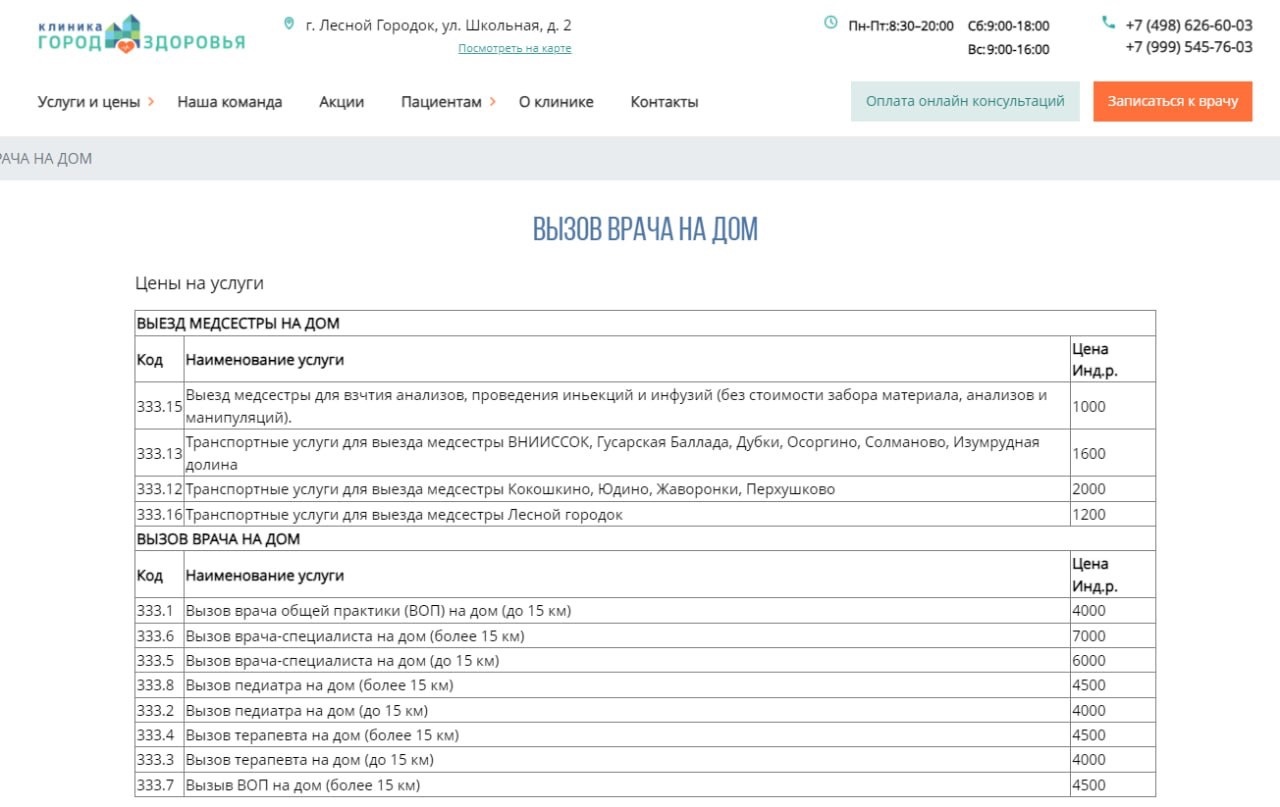Viewport: 1280px width, 807px height.
Task: Click the Оплата онлайн консультаций button
Action: tap(965, 101)
